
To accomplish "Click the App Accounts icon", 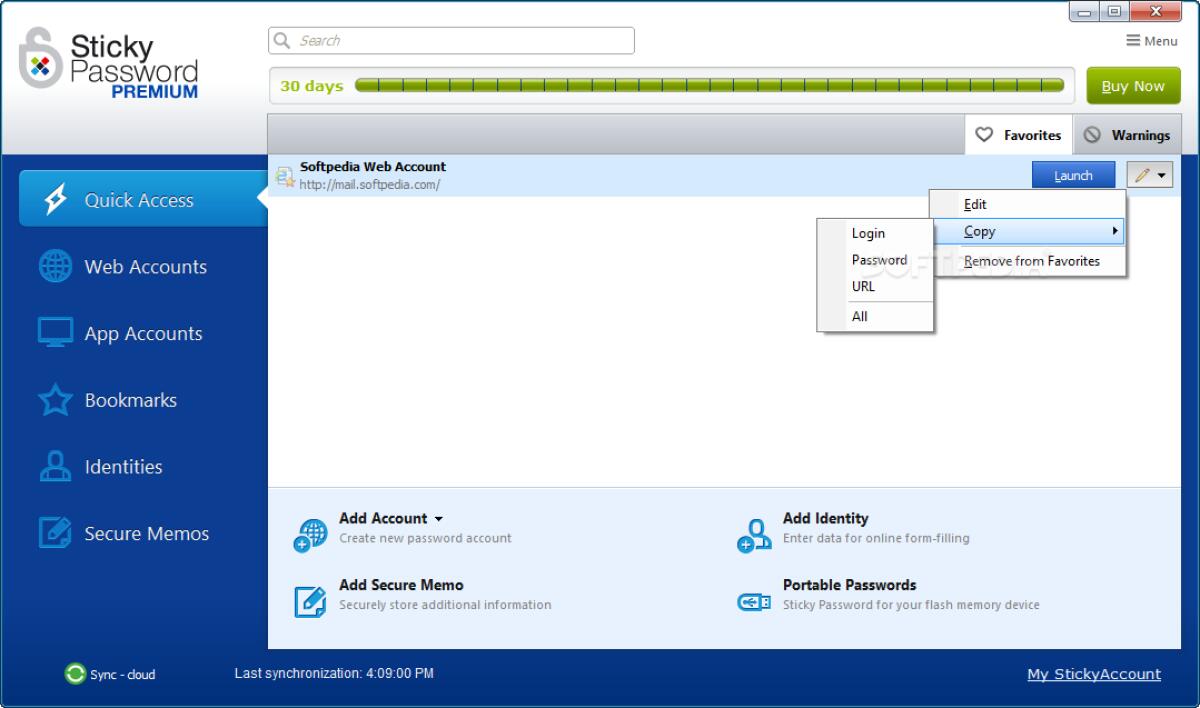I will (56, 333).
